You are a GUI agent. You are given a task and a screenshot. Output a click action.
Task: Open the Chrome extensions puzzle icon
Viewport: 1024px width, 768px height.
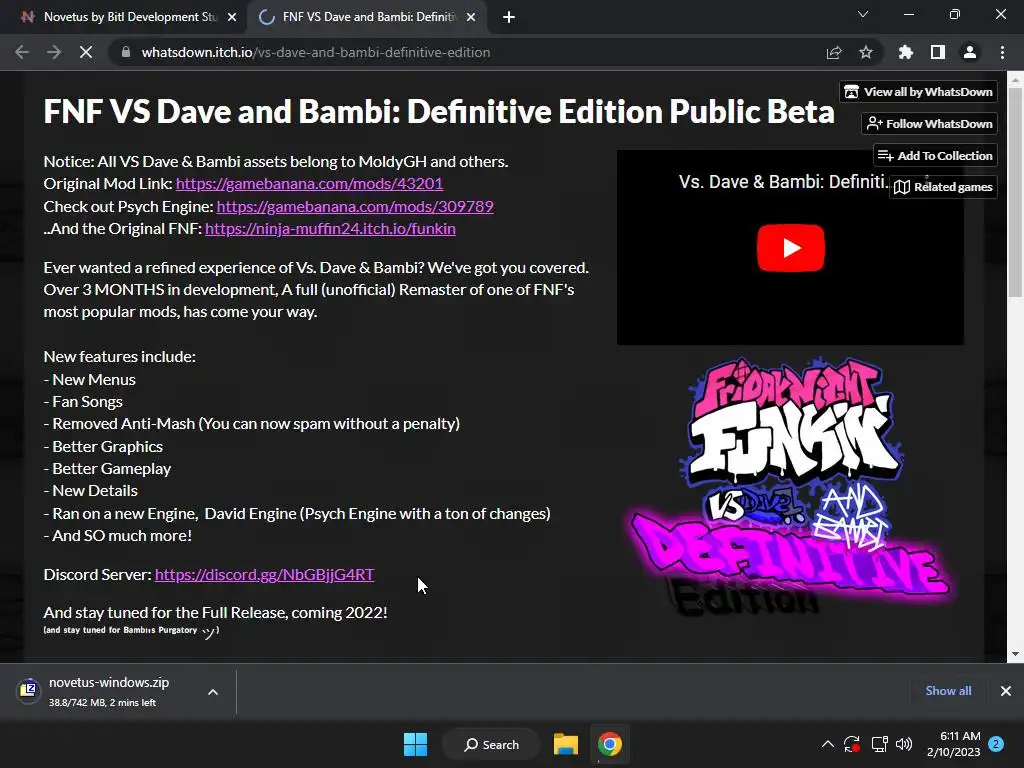[x=906, y=52]
